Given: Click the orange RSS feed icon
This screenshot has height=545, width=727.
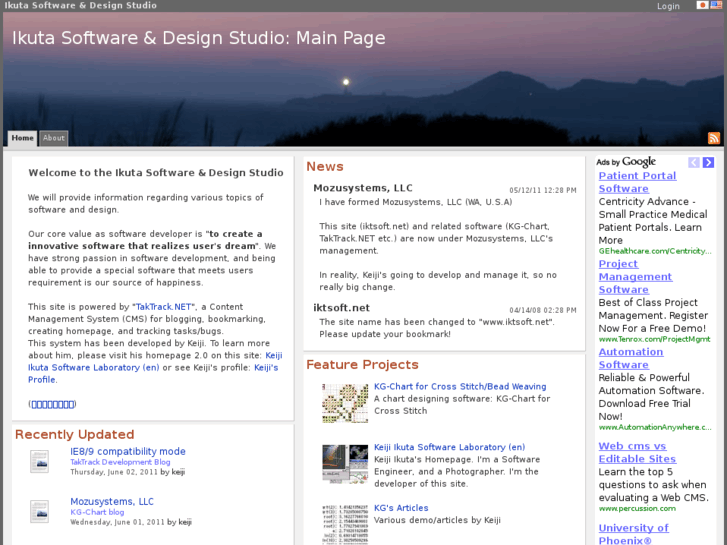Looking at the screenshot, I should point(714,138).
